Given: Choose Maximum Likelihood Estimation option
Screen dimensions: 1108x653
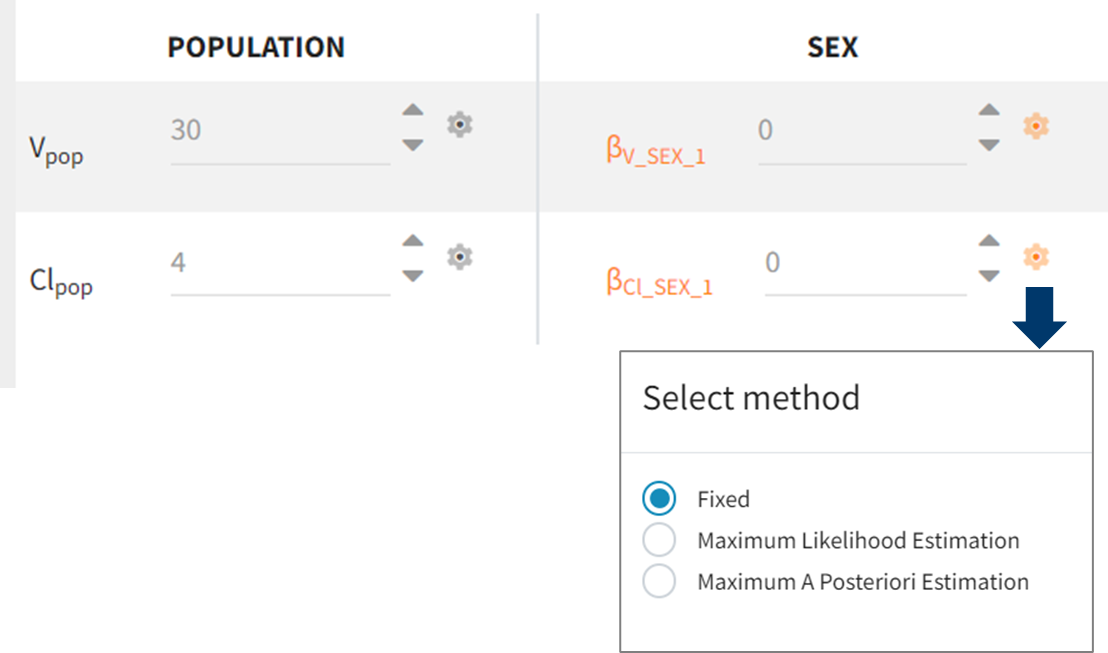Looking at the screenshot, I should click(x=659, y=540).
